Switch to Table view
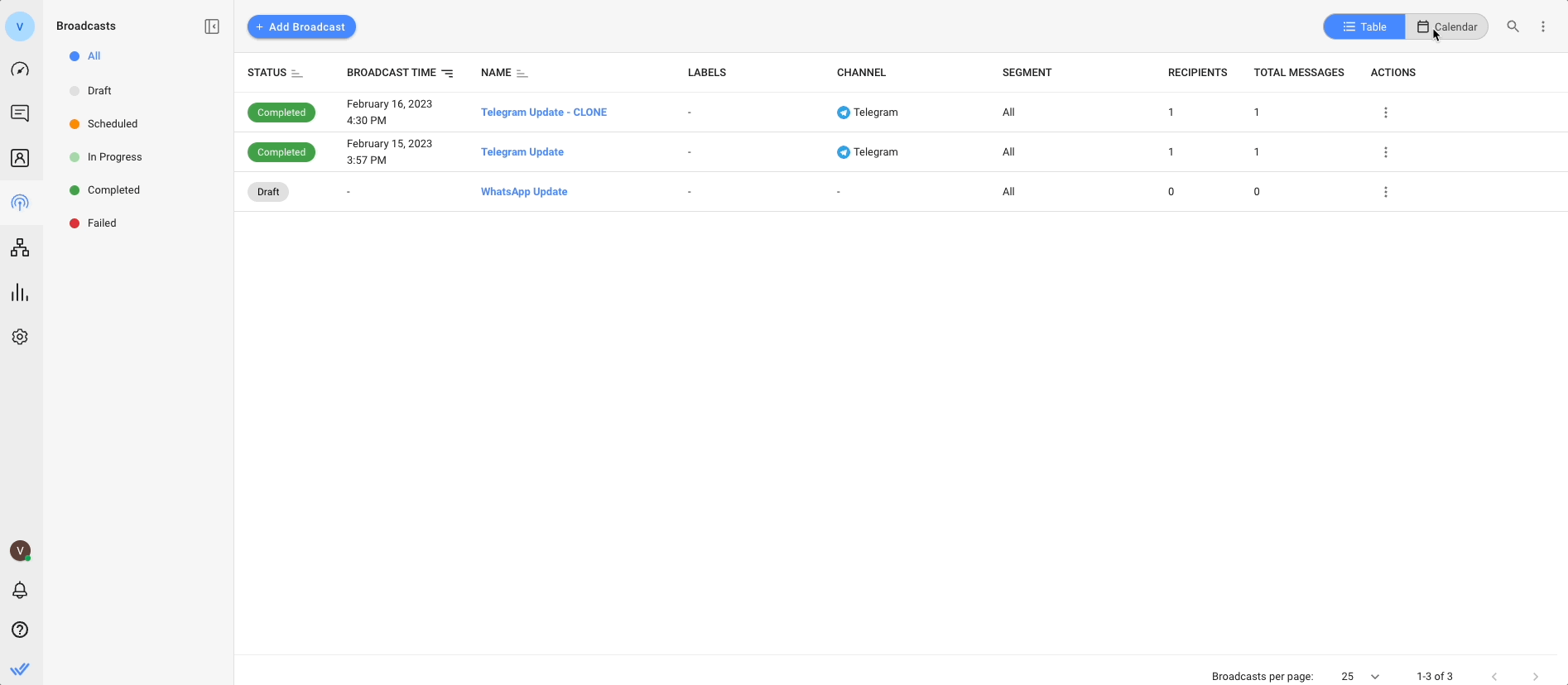 pos(1364,26)
